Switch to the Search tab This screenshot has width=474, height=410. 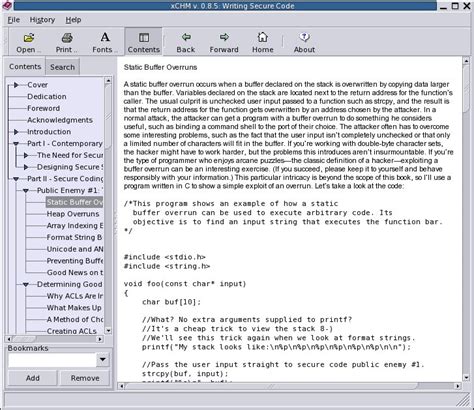[x=62, y=67]
